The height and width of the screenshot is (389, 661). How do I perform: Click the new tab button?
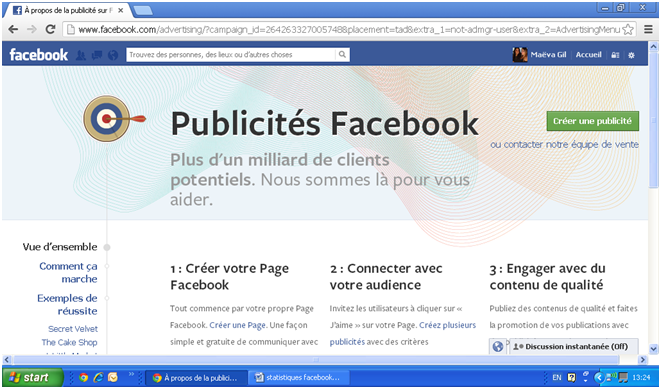143,11
